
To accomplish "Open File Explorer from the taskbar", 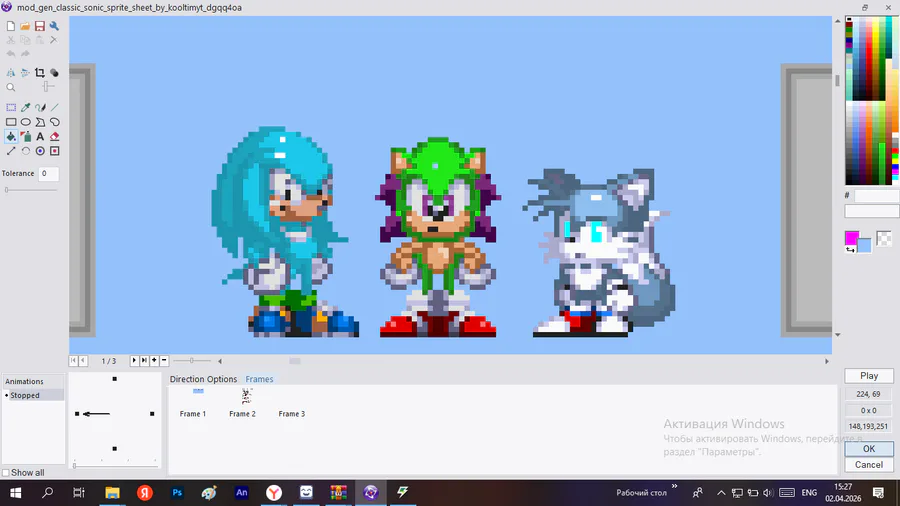I will [112, 493].
